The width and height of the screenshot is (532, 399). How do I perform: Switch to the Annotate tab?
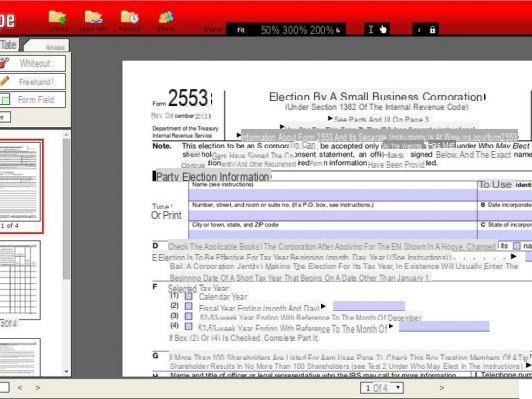(9, 44)
